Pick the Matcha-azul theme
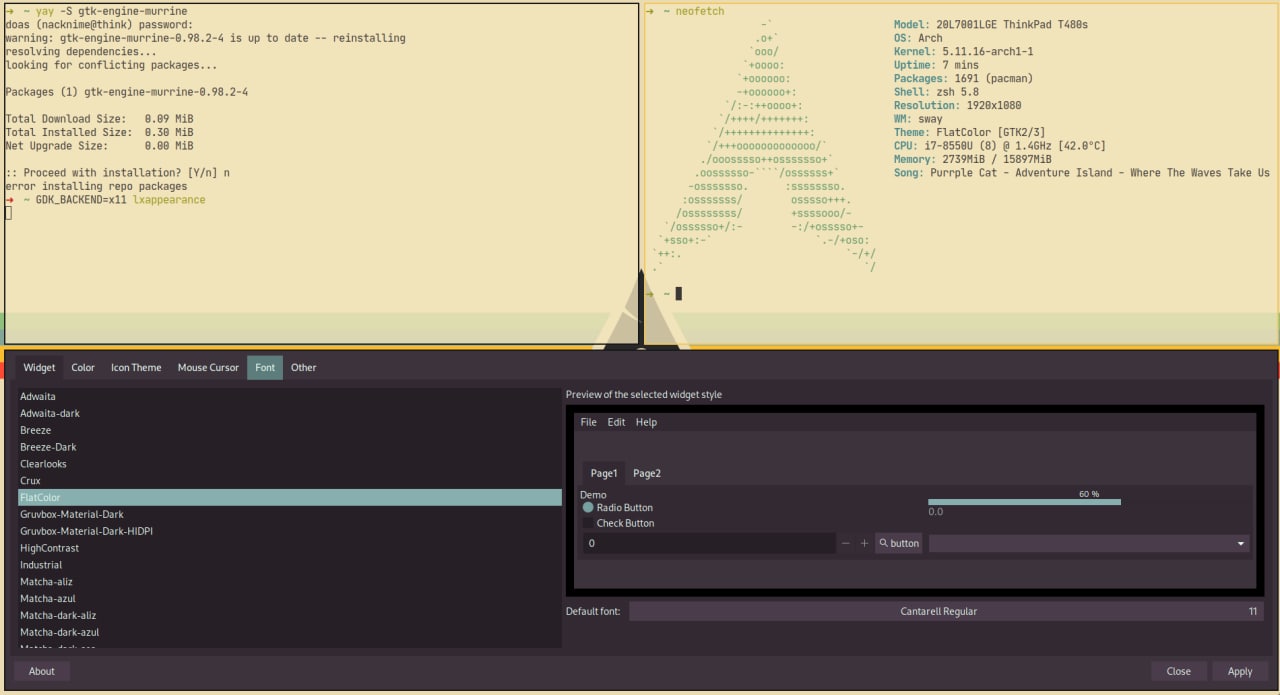1280x695 pixels. tap(290, 598)
